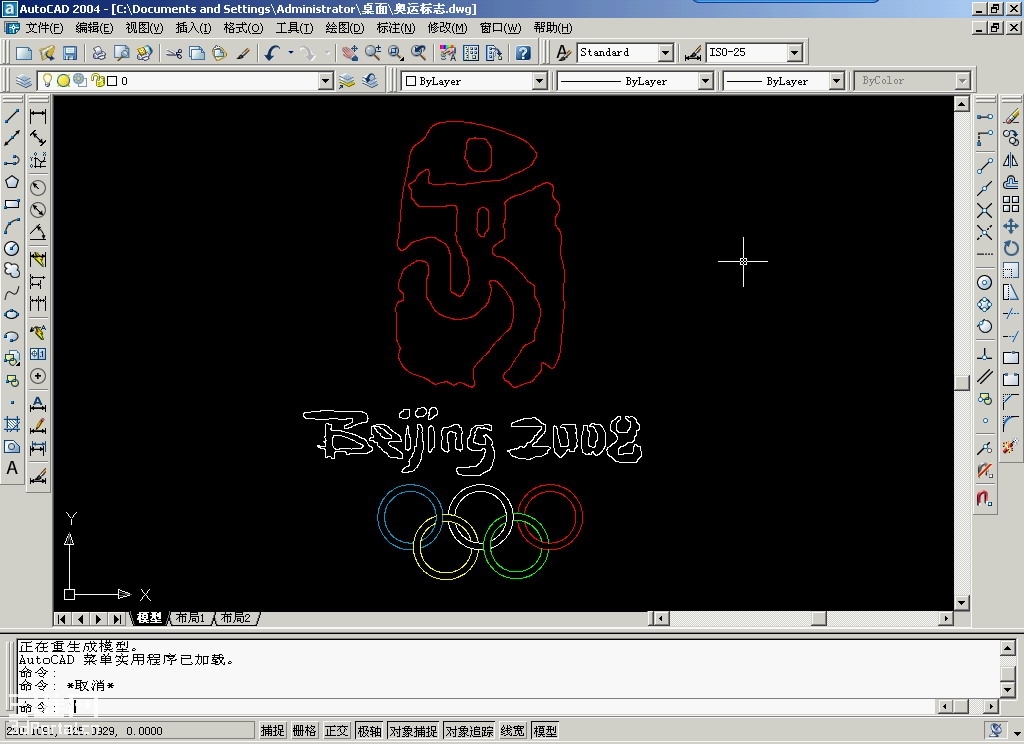The height and width of the screenshot is (744, 1024).
Task: Click drawing area horizontal scrollbar right arrow
Action: coord(946,618)
